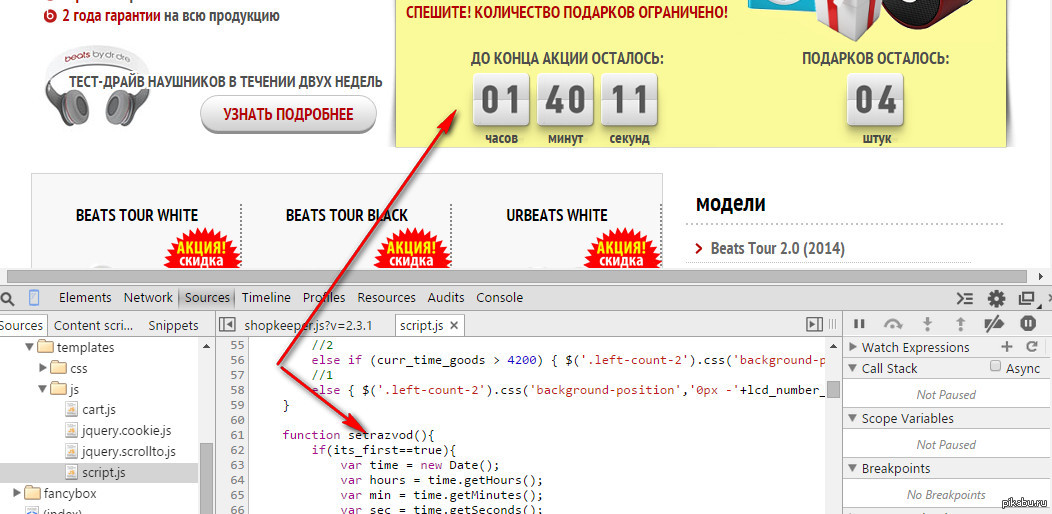
Task: Expand the Watch Expressions section
Action: point(853,347)
